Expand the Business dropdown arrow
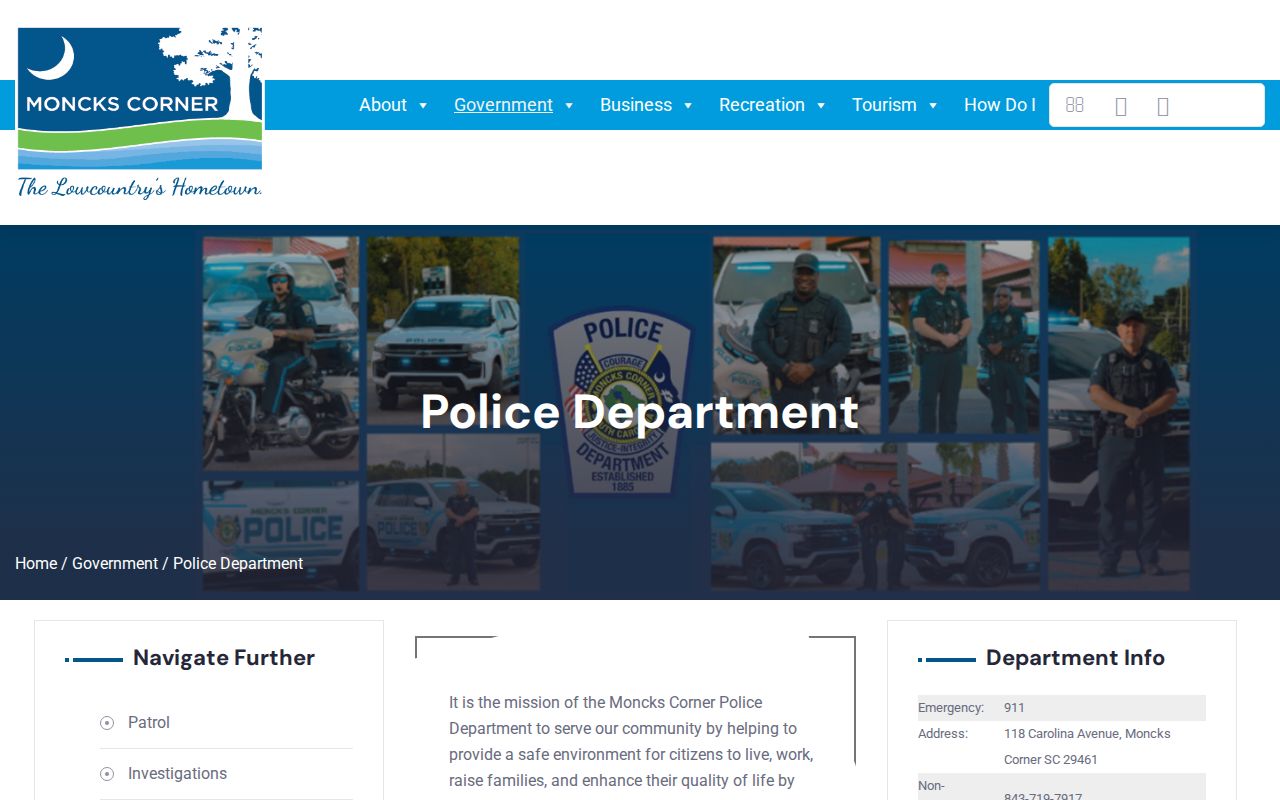The image size is (1280, 800). [x=688, y=106]
